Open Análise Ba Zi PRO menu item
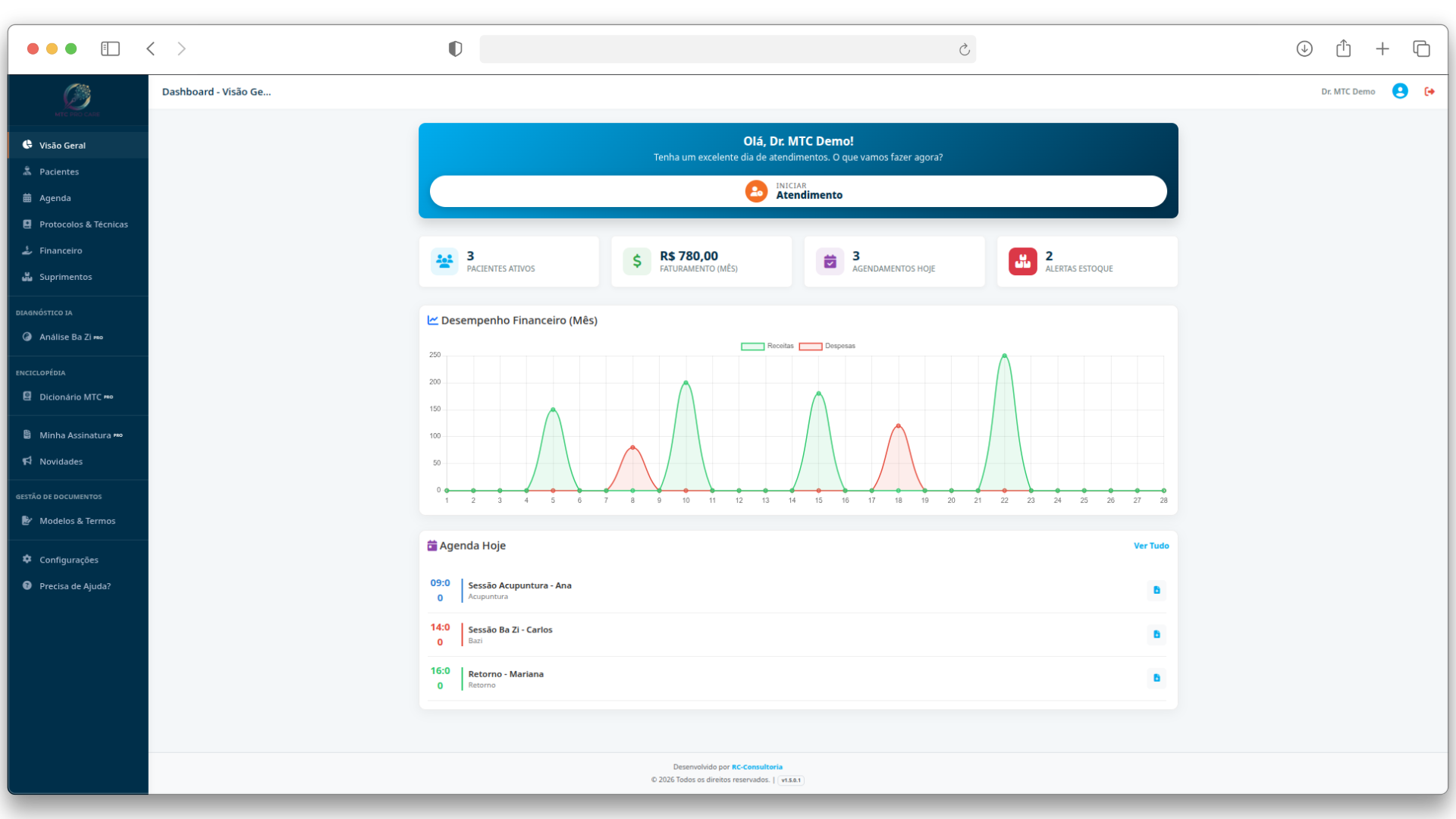 65,337
